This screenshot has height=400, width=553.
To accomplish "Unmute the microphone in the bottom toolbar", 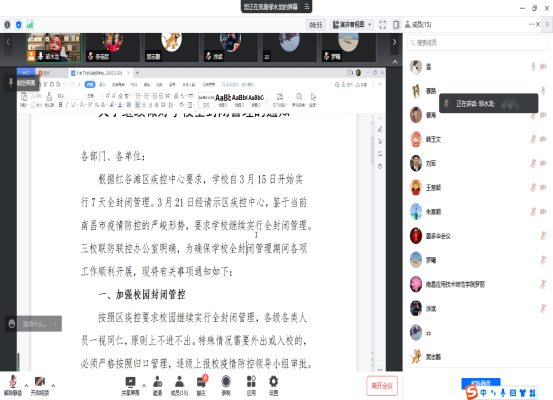I will pyautogui.click(x=13, y=385).
